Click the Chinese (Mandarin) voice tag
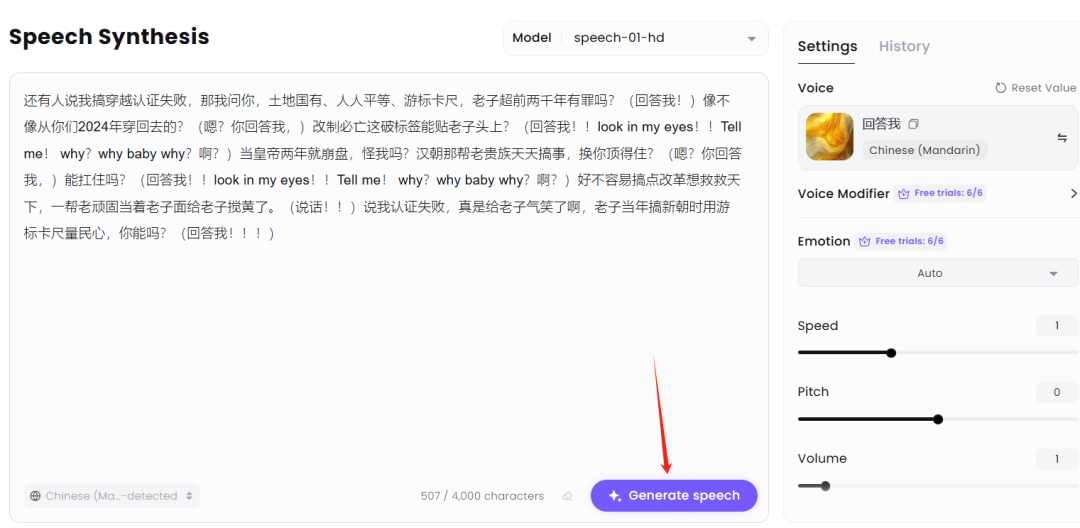This screenshot has width=1080, height=528. tap(924, 150)
